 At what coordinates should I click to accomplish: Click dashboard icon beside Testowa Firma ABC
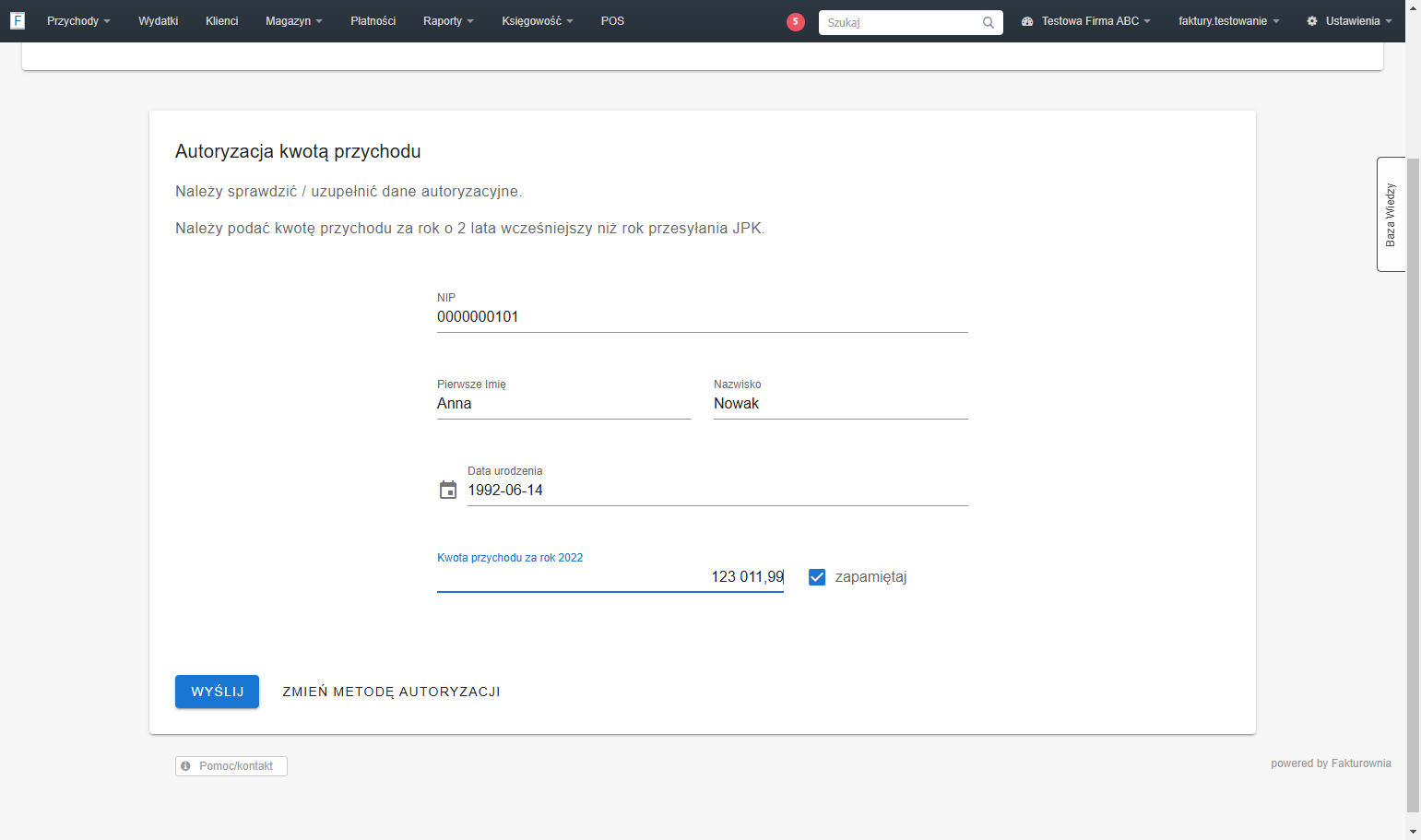1027,21
